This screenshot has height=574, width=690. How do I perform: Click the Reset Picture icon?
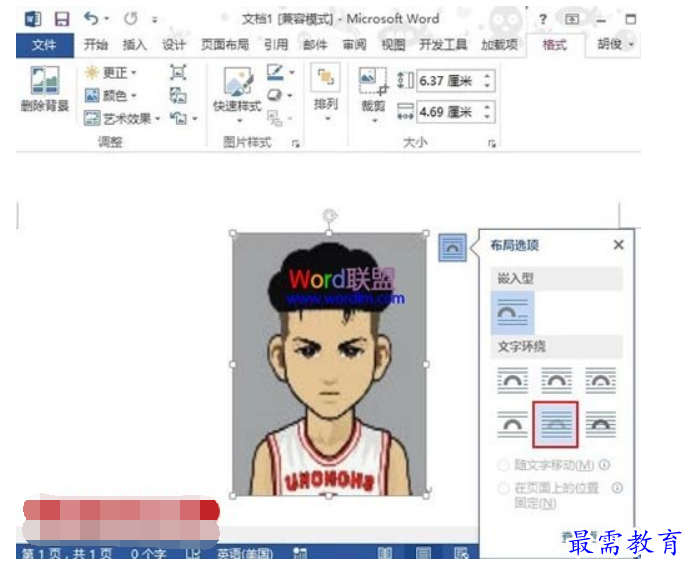[178, 118]
